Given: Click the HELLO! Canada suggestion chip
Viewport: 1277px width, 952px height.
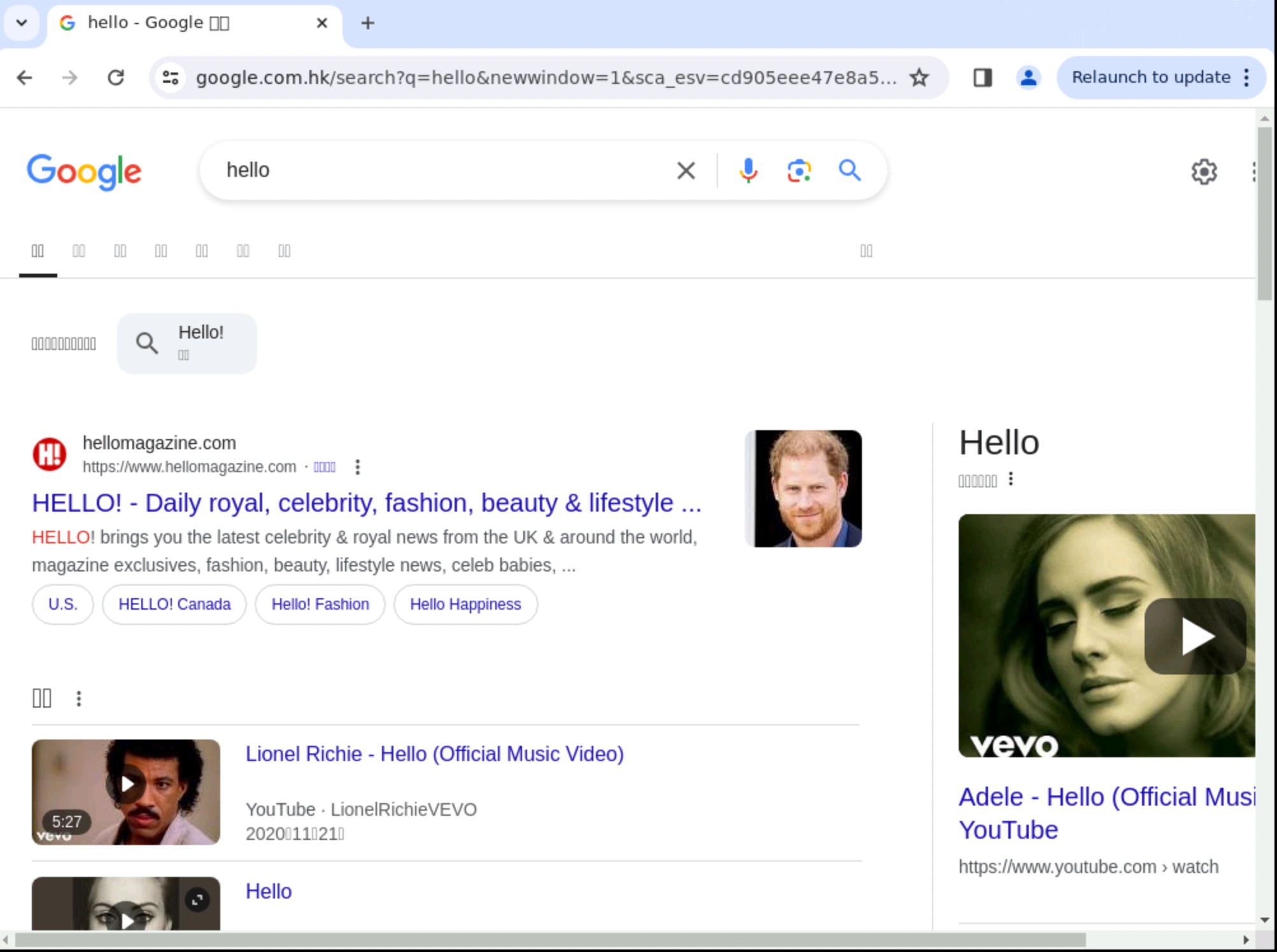Looking at the screenshot, I should coord(174,604).
